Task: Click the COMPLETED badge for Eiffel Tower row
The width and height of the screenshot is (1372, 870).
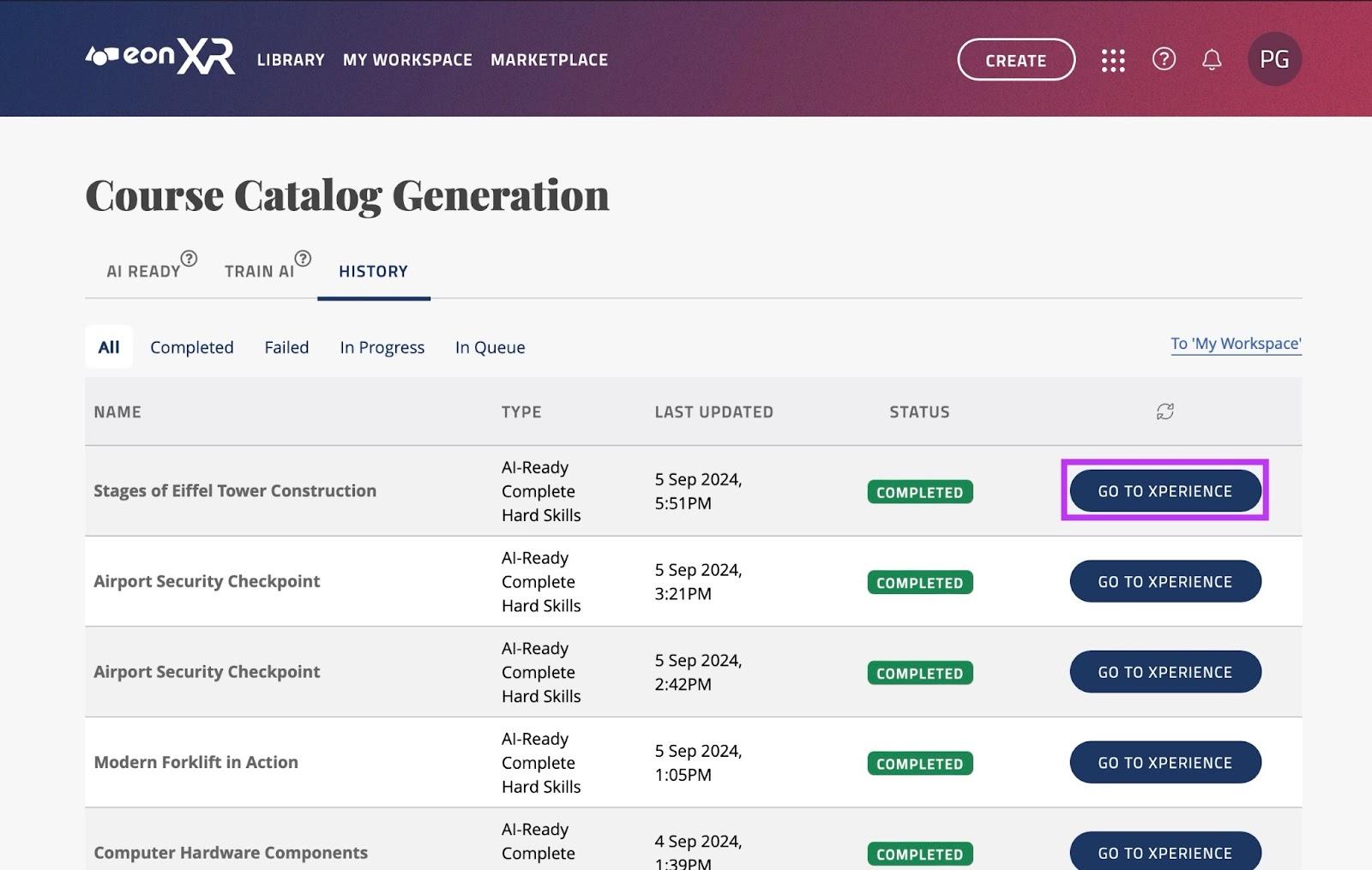Action: [x=920, y=492]
